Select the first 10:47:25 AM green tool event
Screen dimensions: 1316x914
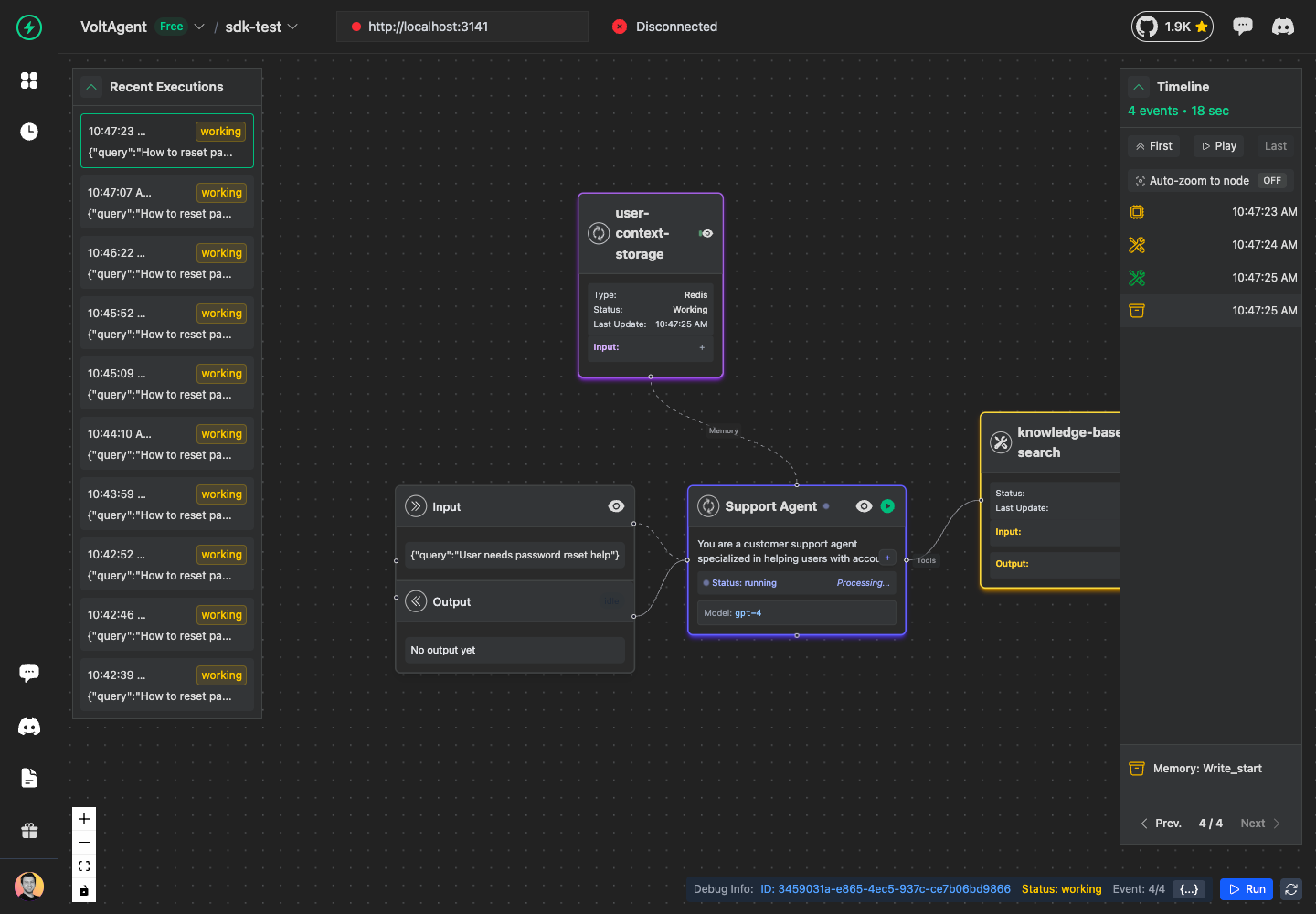(1211, 278)
